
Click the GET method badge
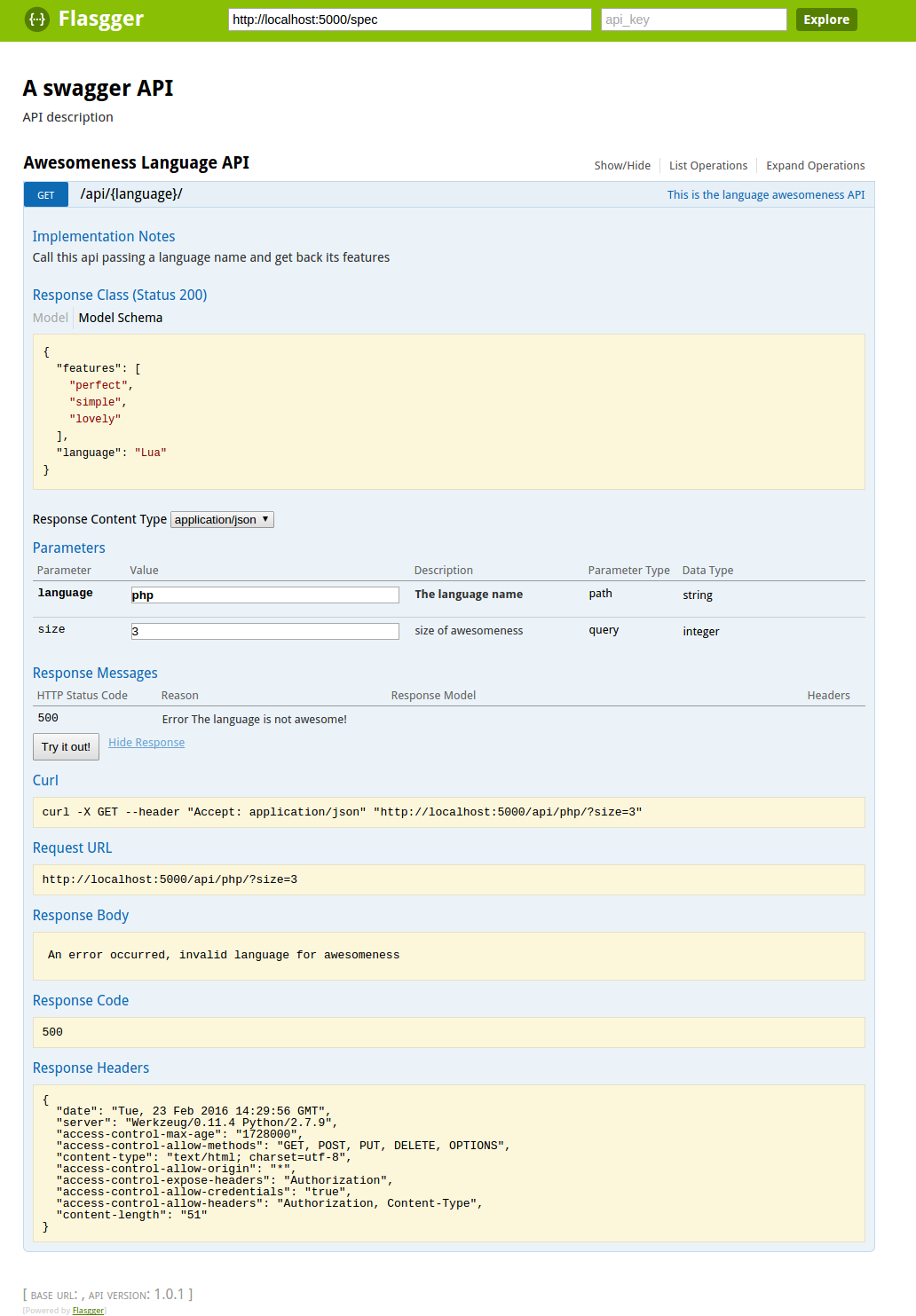45,193
